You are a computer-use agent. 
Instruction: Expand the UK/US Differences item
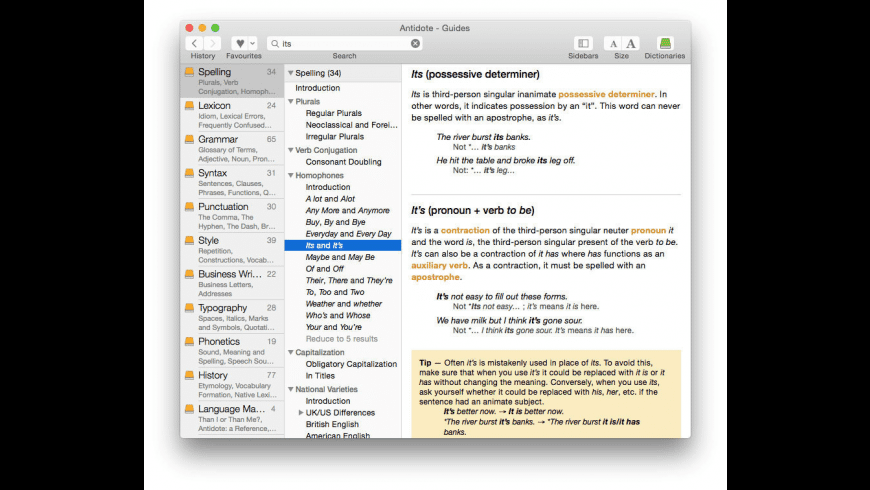(x=301, y=413)
